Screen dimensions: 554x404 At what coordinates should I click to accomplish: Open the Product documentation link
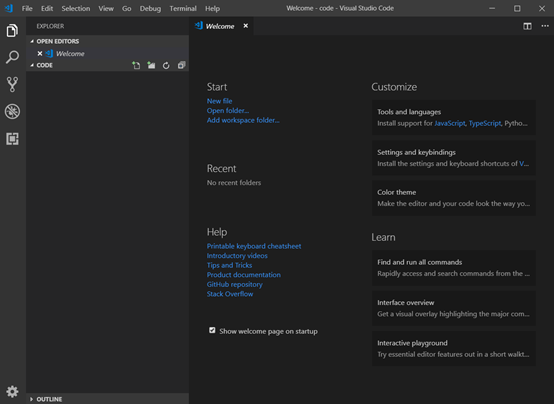pyautogui.click(x=244, y=275)
